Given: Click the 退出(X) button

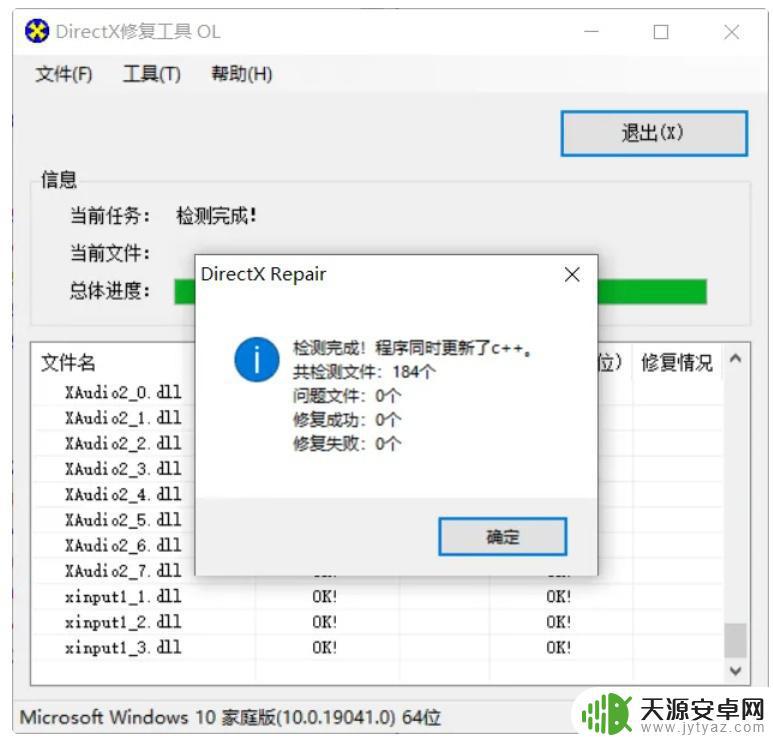Looking at the screenshot, I should tap(654, 133).
